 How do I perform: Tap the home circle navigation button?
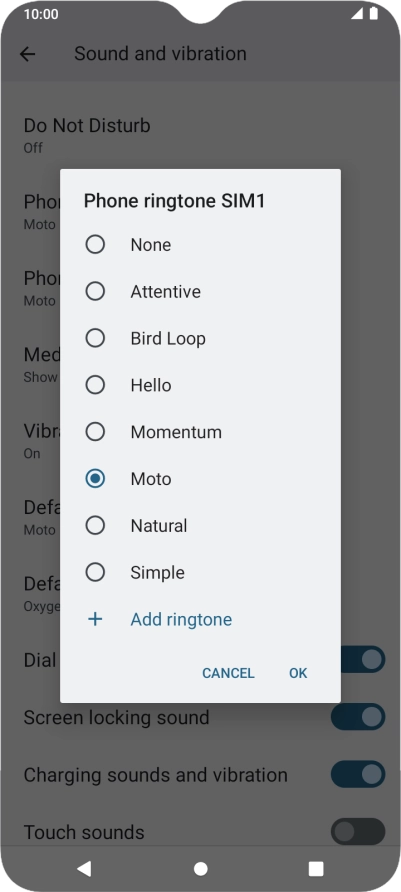click(x=200, y=868)
